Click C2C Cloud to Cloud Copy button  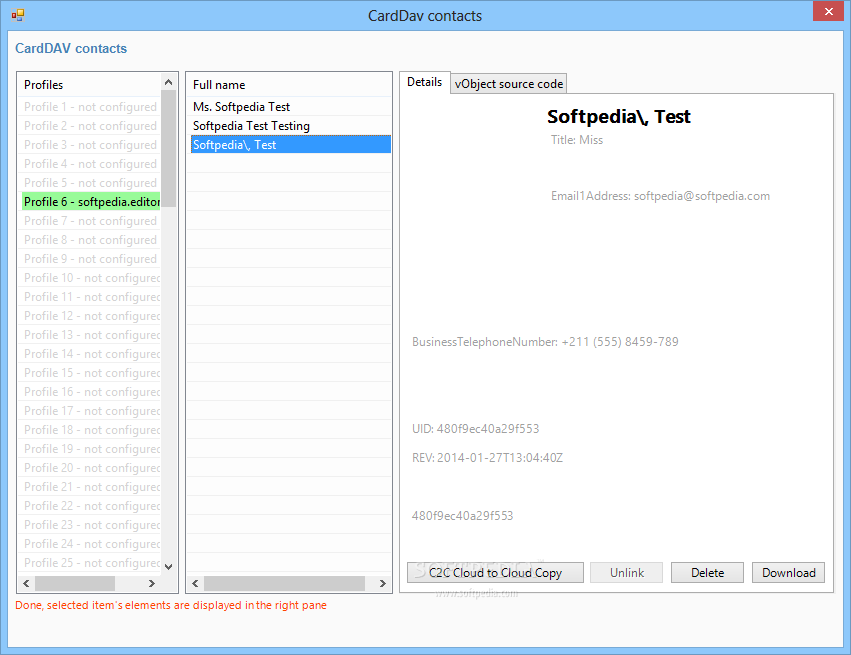[x=495, y=573]
